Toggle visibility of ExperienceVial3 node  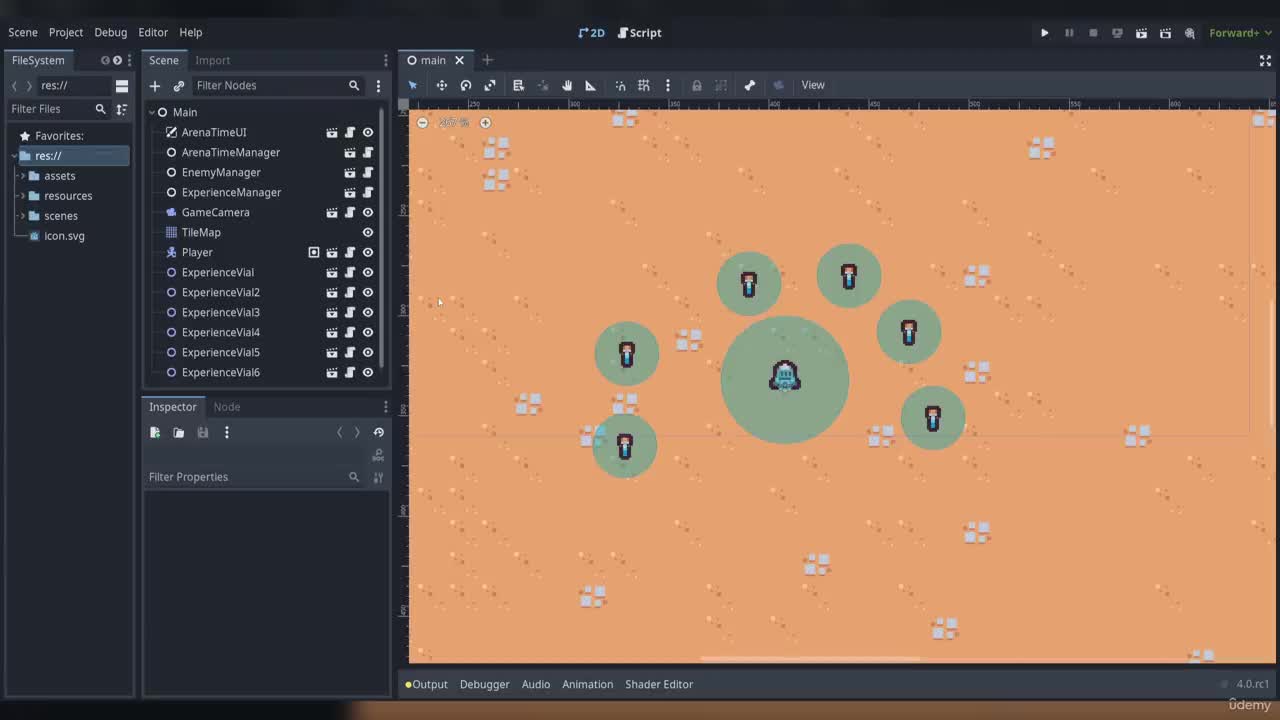pos(368,312)
